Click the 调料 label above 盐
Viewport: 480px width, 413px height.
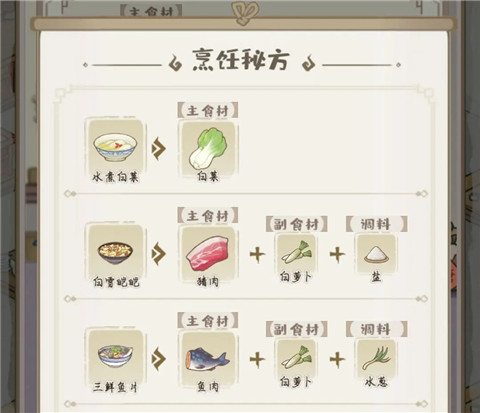click(376, 224)
